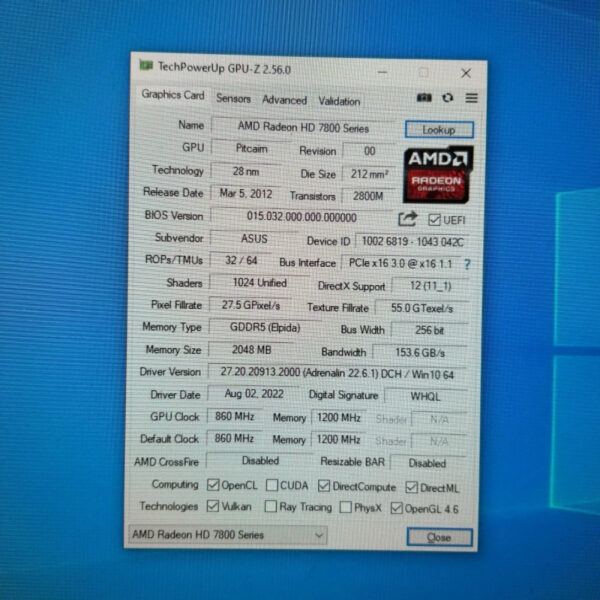Take a GPU-Z screenshot with the camera icon
The image size is (600, 600).
pos(424,98)
